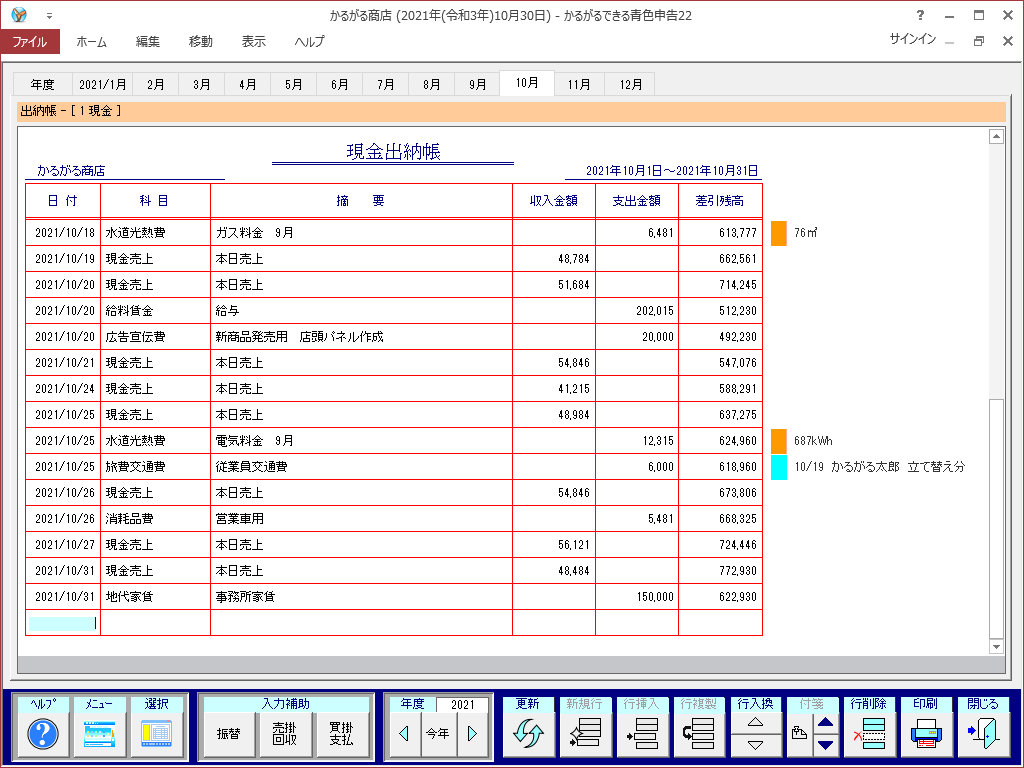Click the 売掛回収 button
Viewport: 1024px width, 768px height.
285,734
